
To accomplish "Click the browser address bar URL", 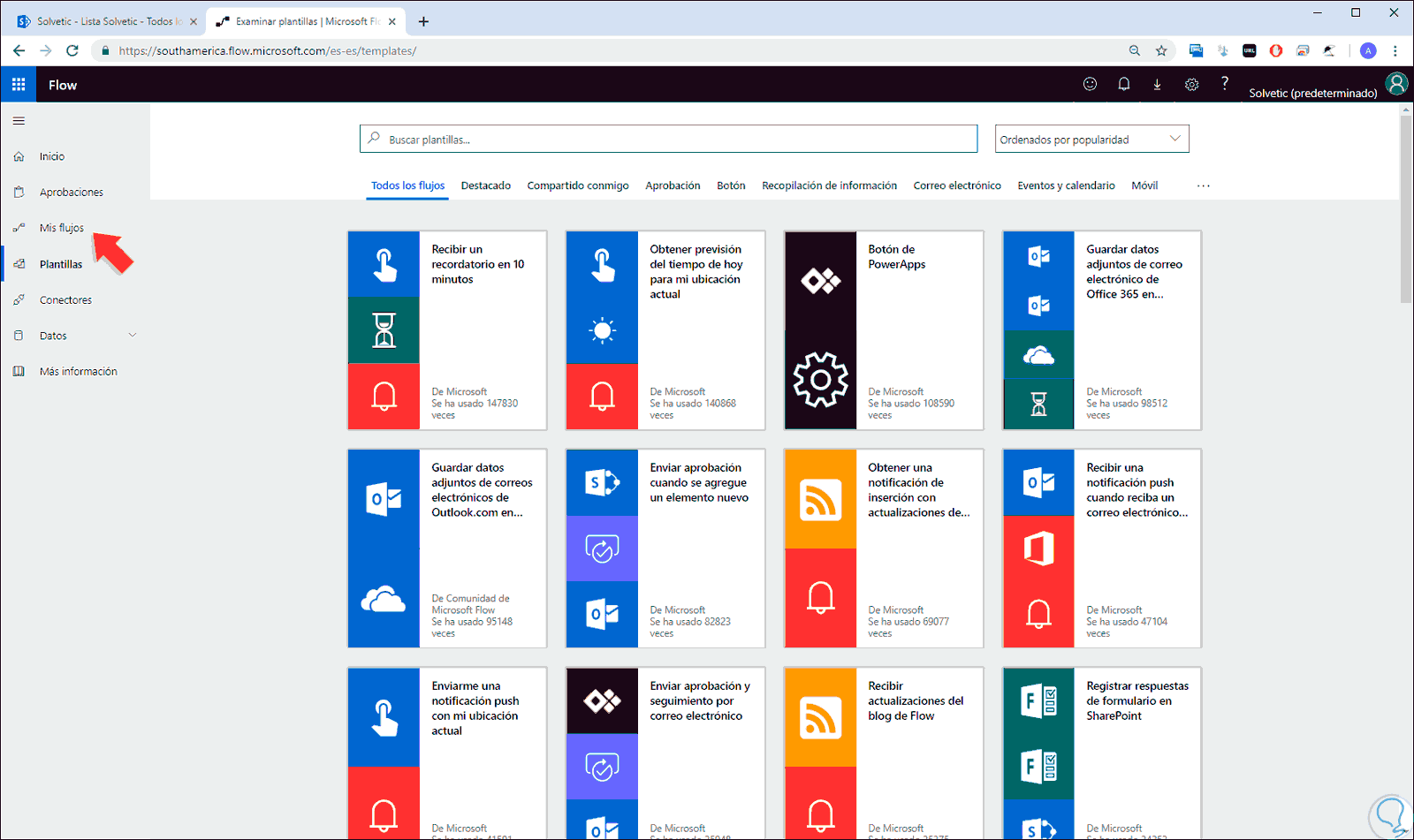I will (268, 51).
